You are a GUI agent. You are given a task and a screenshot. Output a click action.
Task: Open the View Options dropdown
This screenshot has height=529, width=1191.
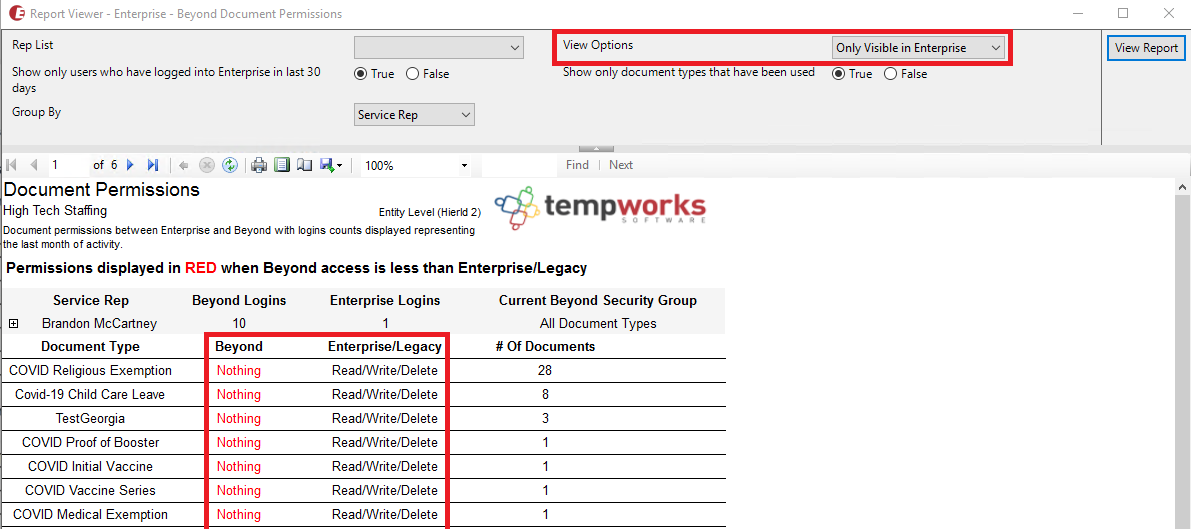pos(918,48)
